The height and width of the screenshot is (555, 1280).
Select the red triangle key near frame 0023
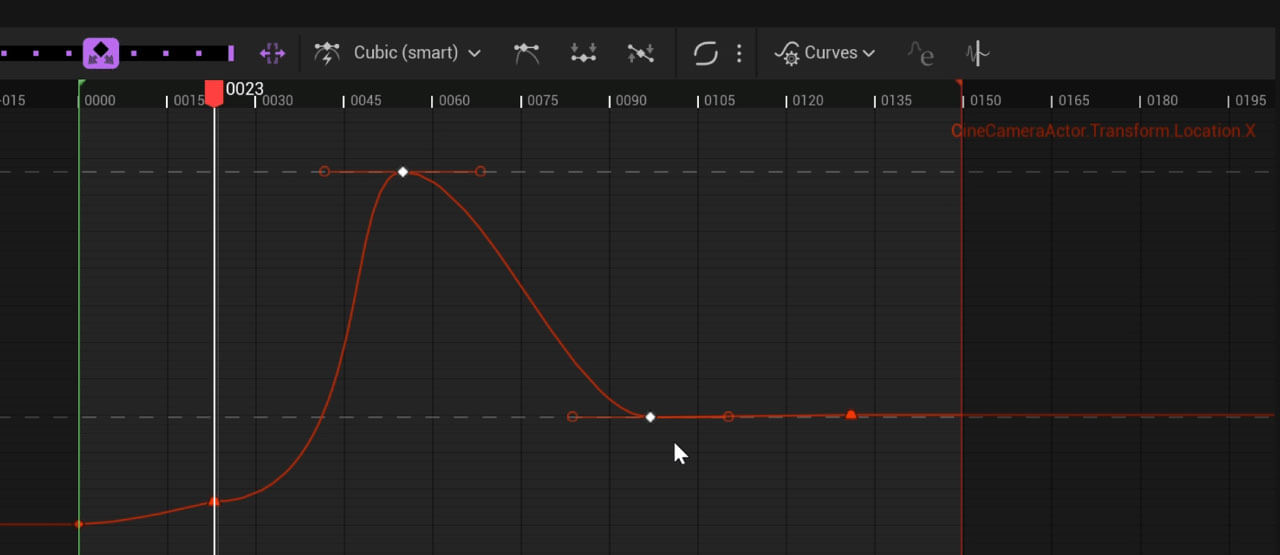coord(214,501)
